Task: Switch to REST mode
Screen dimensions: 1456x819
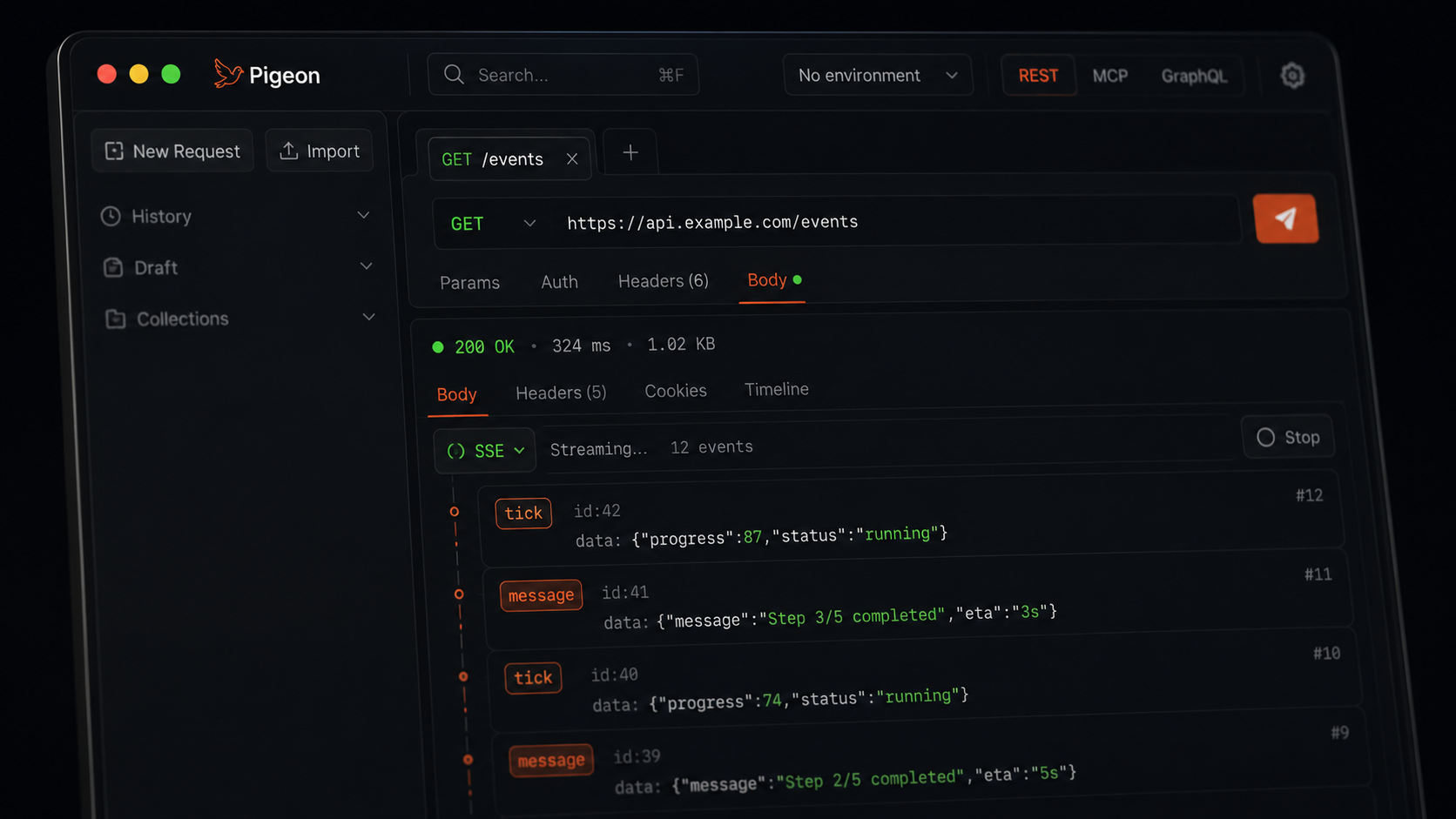Action: click(1039, 76)
